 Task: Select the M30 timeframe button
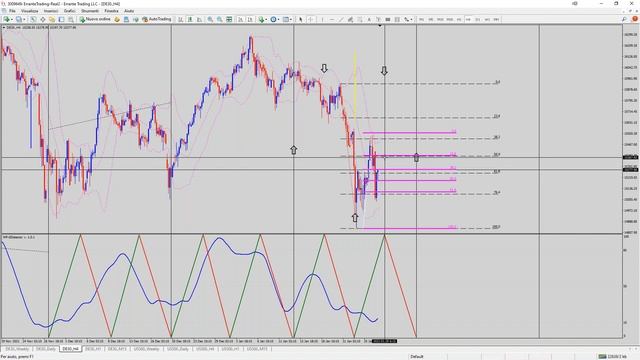tap(450, 19)
